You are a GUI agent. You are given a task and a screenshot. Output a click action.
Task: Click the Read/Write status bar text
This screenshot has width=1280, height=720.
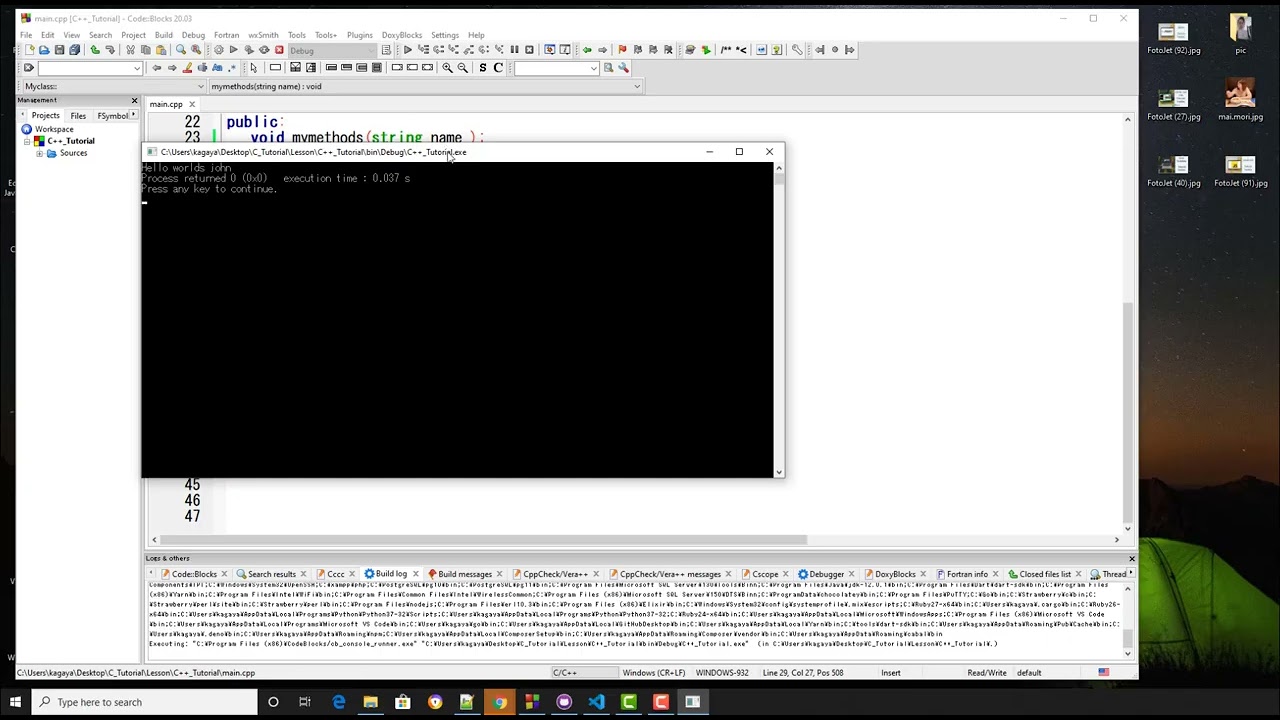point(986,673)
